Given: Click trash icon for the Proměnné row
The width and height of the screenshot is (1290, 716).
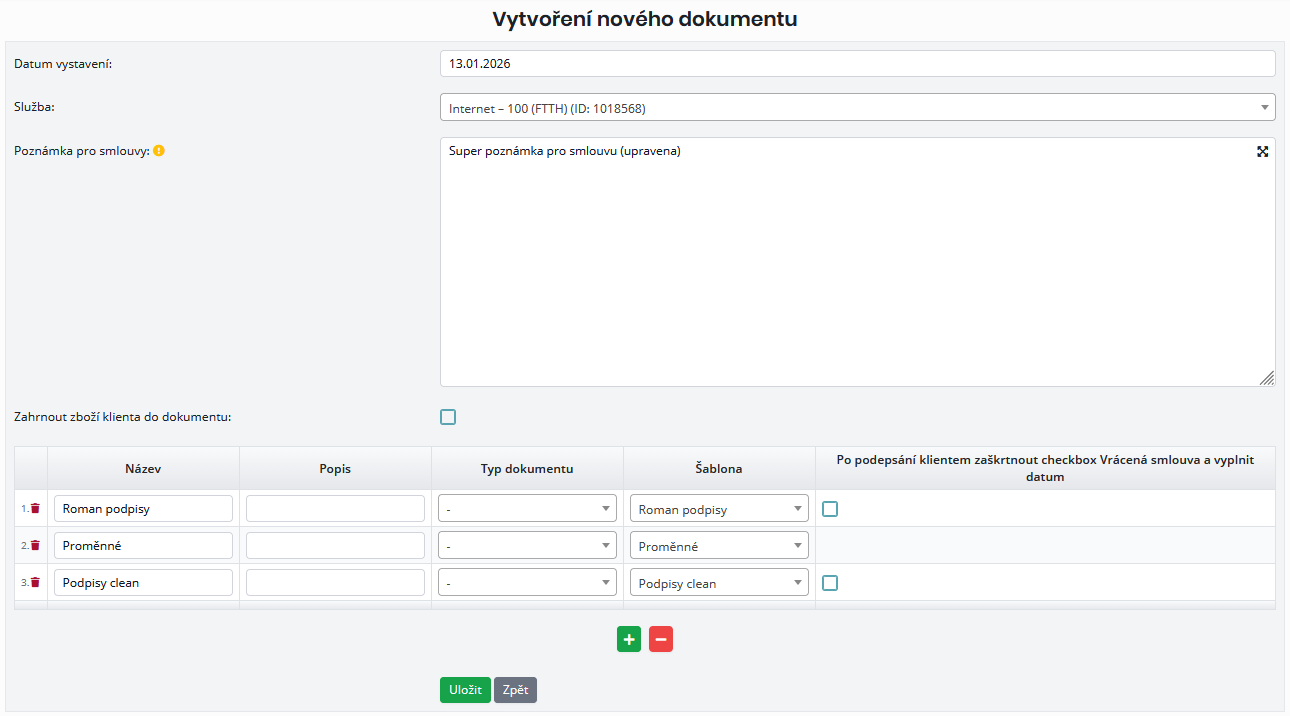Looking at the screenshot, I should coord(35,545).
